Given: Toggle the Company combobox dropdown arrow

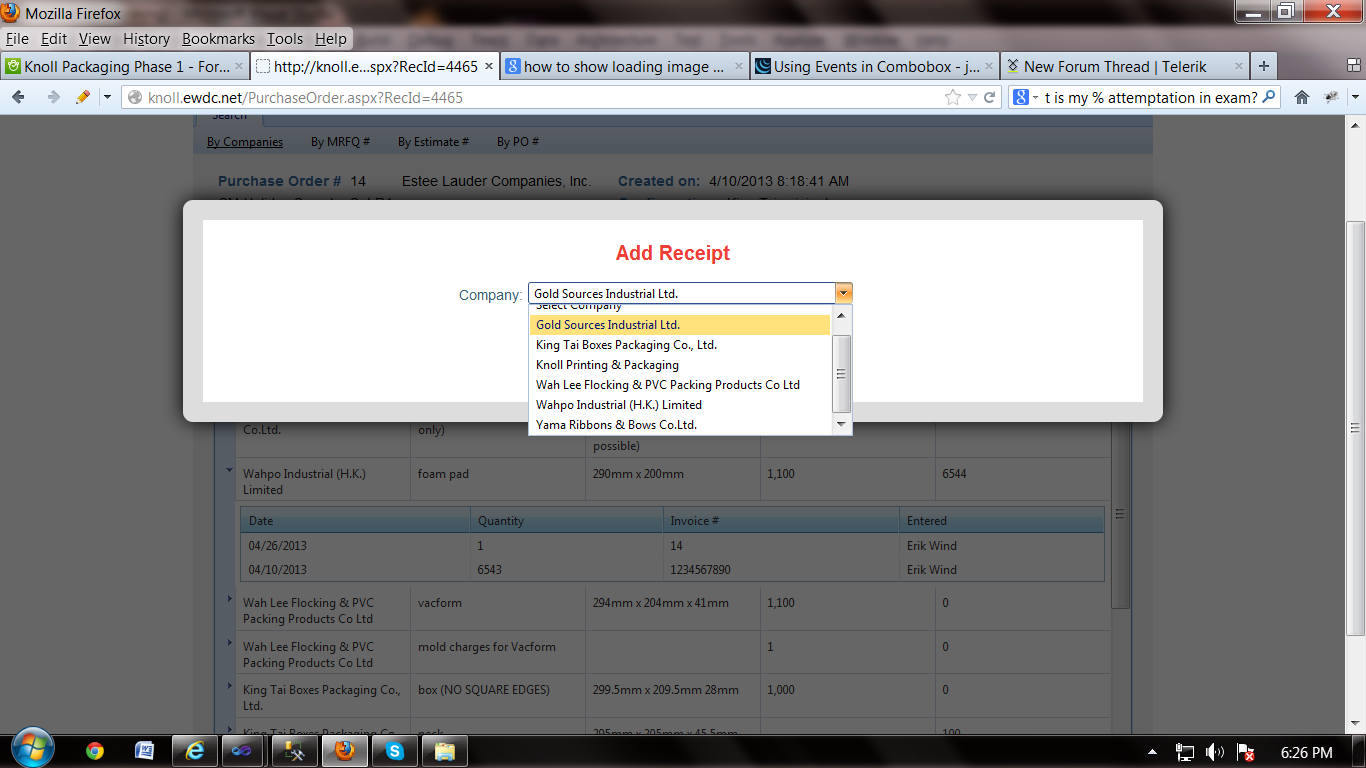Looking at the screenshot, I should (844, 293).
